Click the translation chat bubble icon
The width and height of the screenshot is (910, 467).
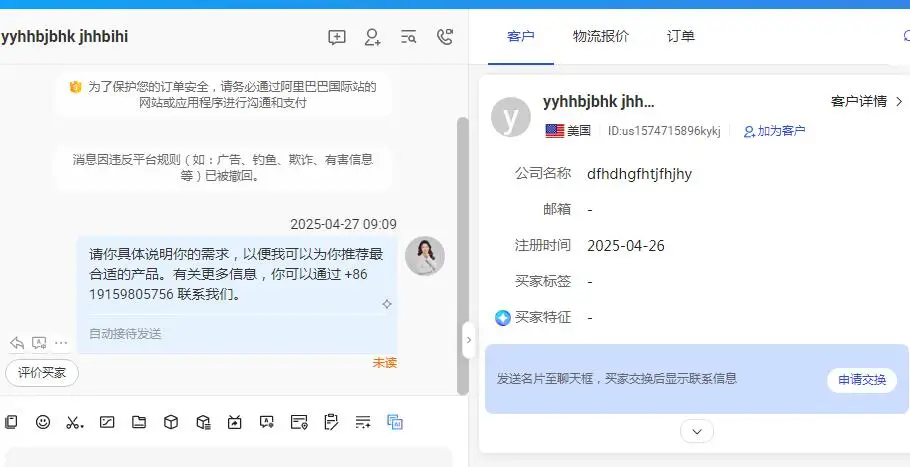click(x=266, y=422)
